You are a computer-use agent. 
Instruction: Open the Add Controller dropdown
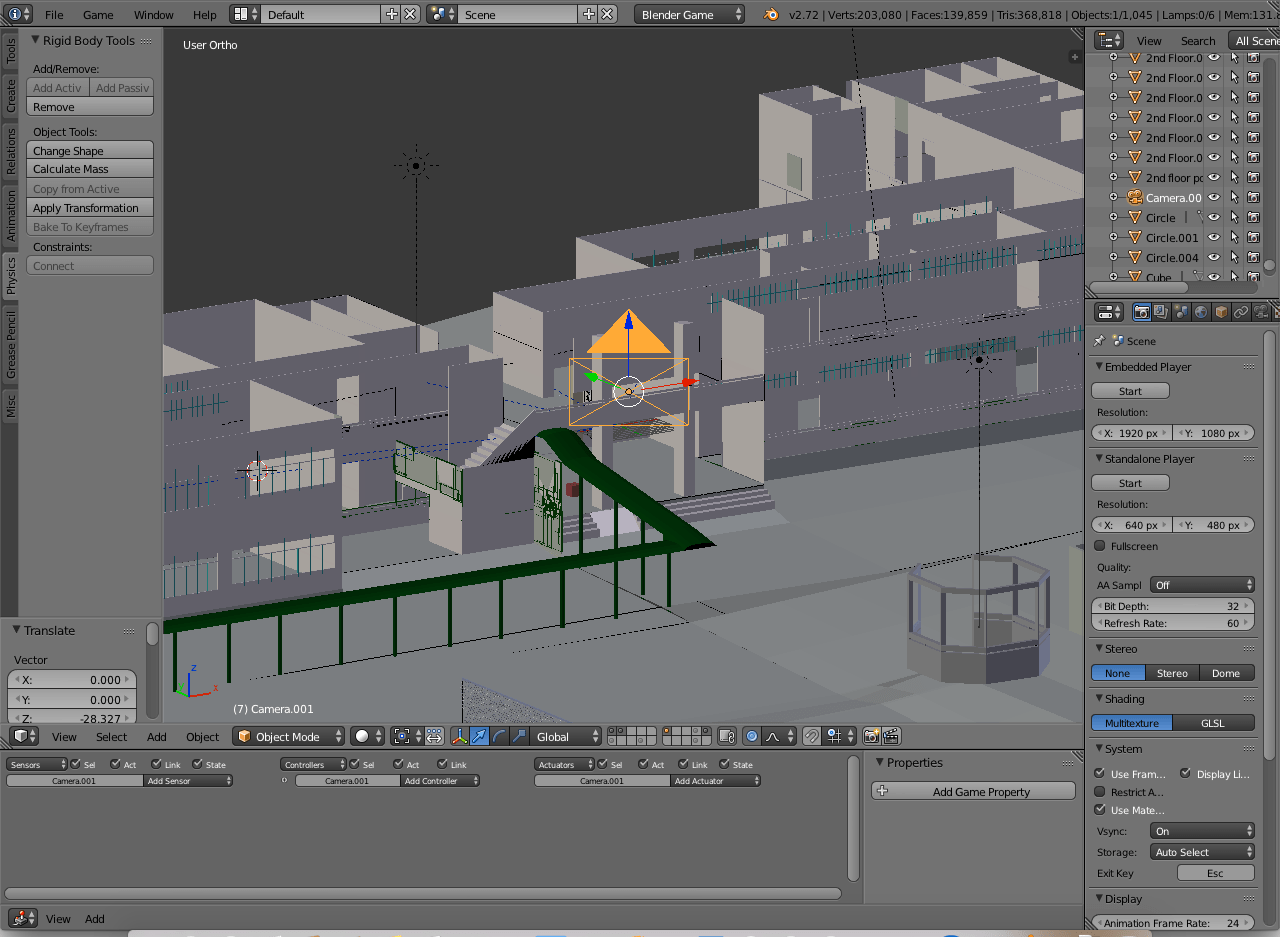pyautogui.click(x=440, y=781)
